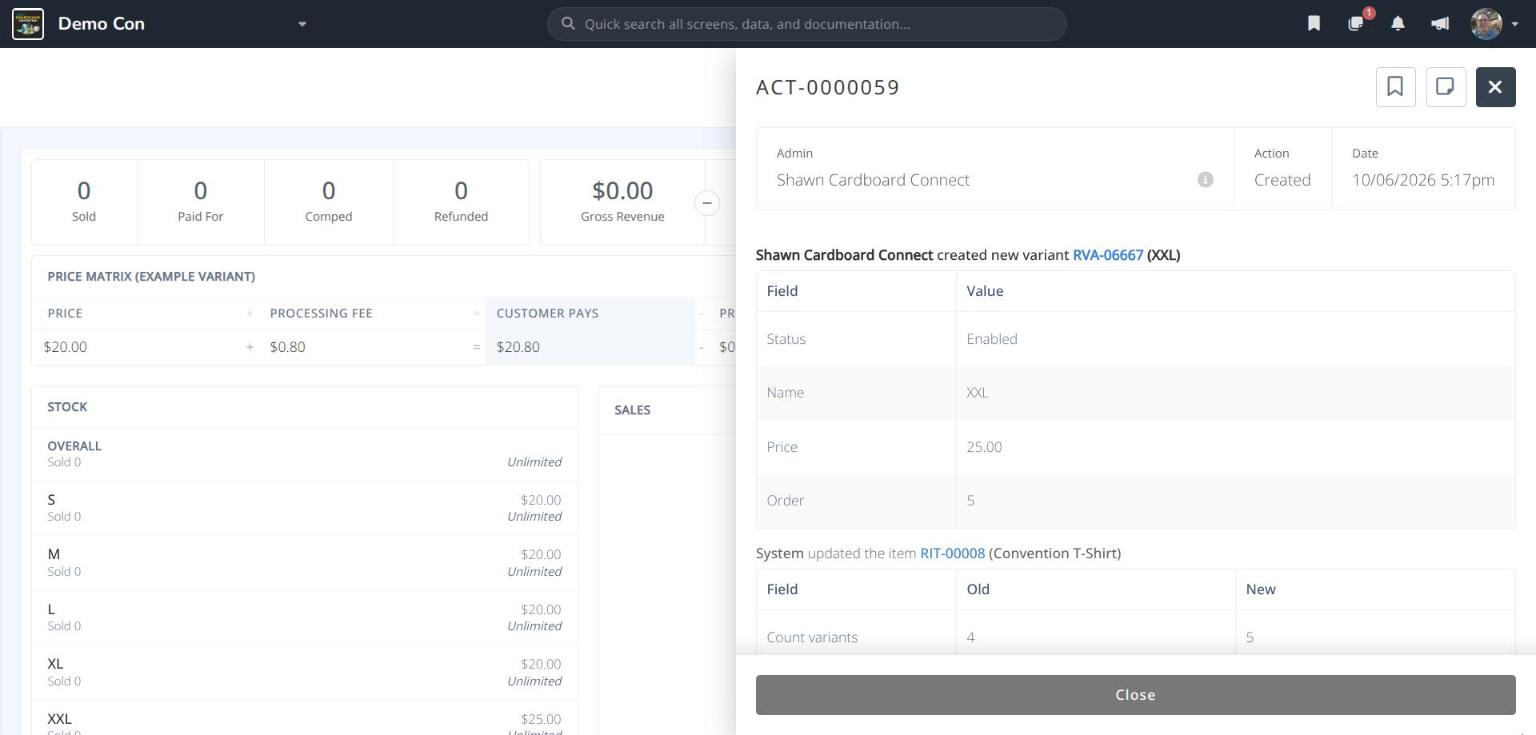Click the Action value Created
The width and height of the screenshot is (1536, 735).
[x=1282, y=180]
